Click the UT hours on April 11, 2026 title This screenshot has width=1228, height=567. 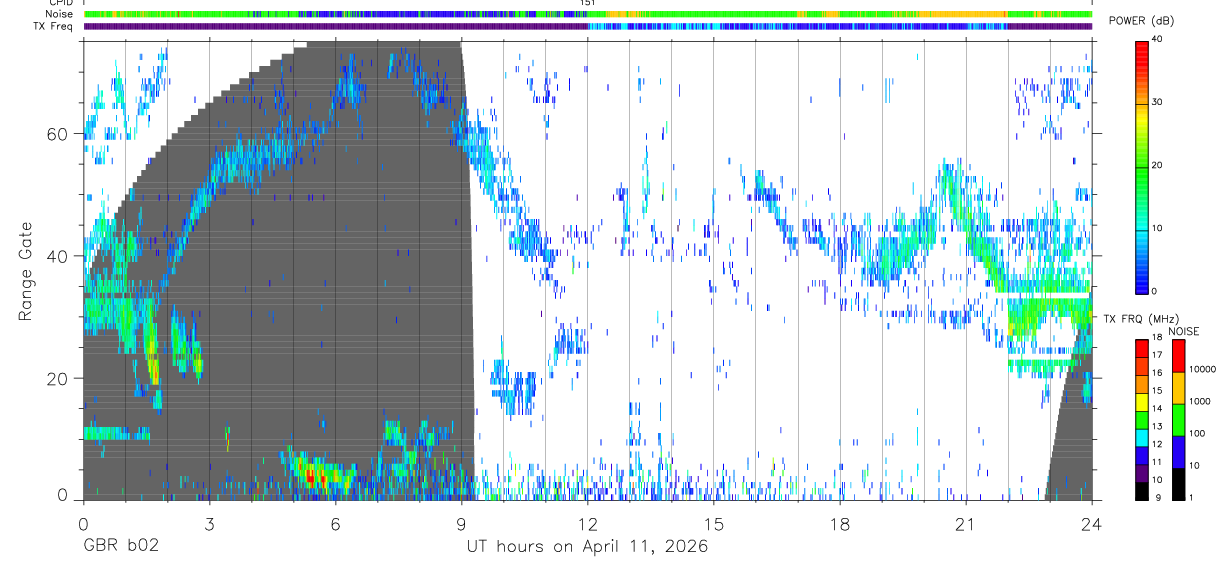point(588,547)
